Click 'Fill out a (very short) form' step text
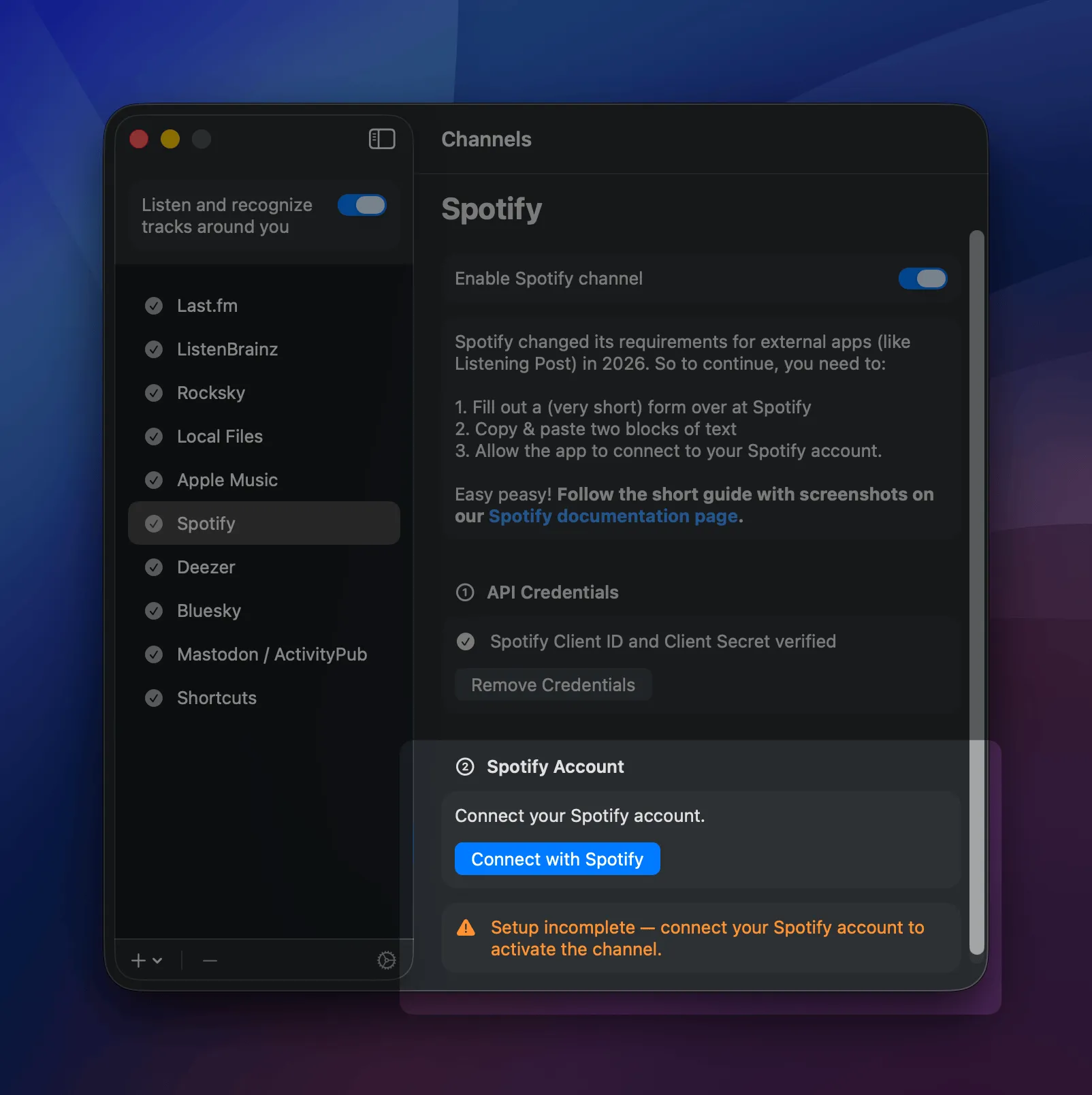The width and height of the screenshot is (1092, 1095). click(632, 407)
